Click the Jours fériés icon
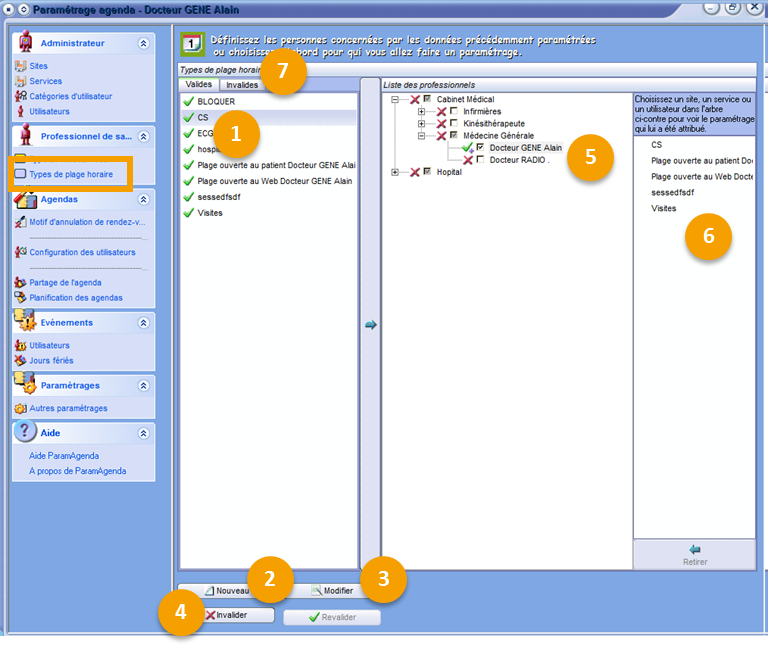 [20, 360]
